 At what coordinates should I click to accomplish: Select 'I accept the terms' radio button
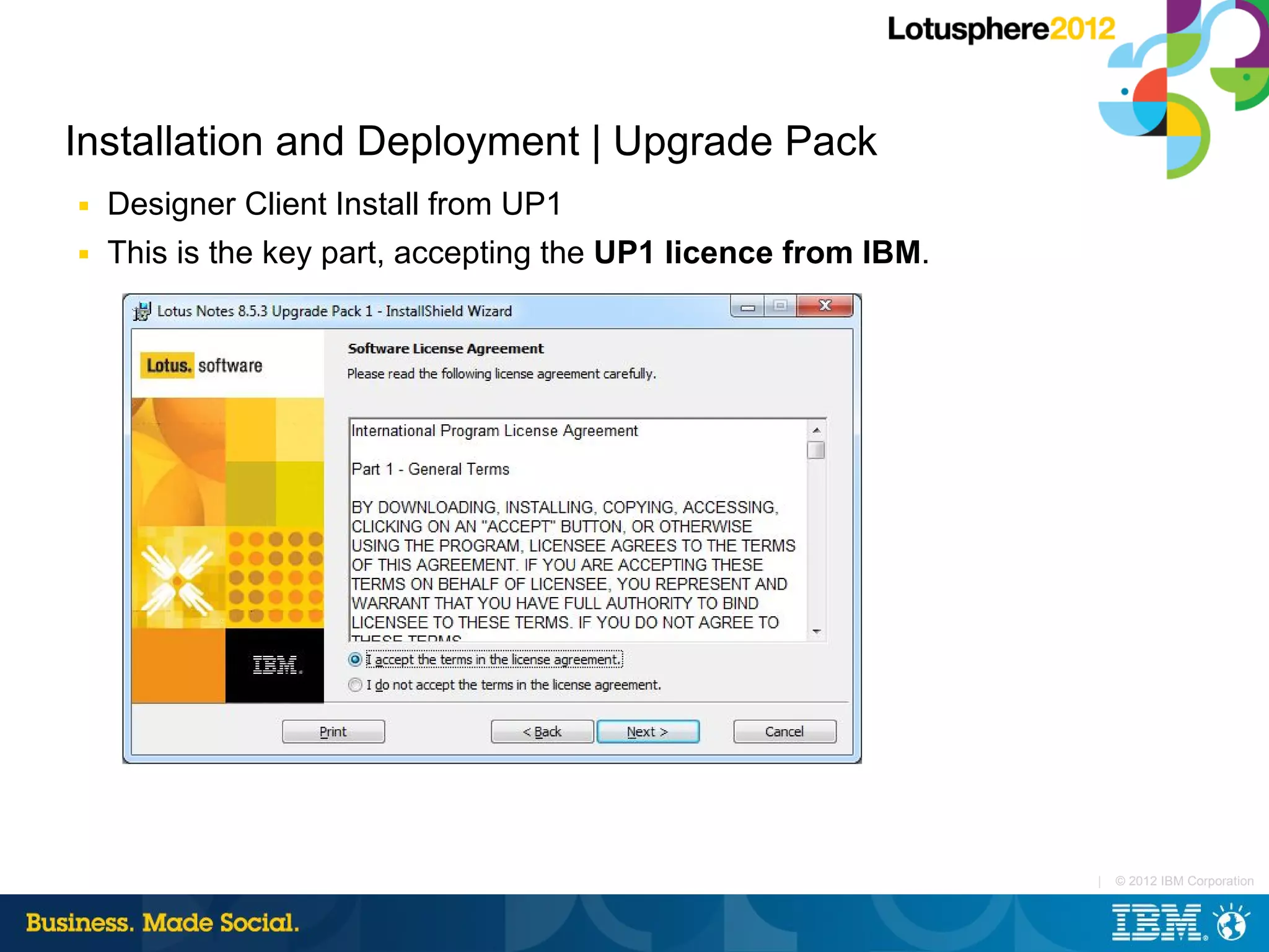tap(355, 660)
